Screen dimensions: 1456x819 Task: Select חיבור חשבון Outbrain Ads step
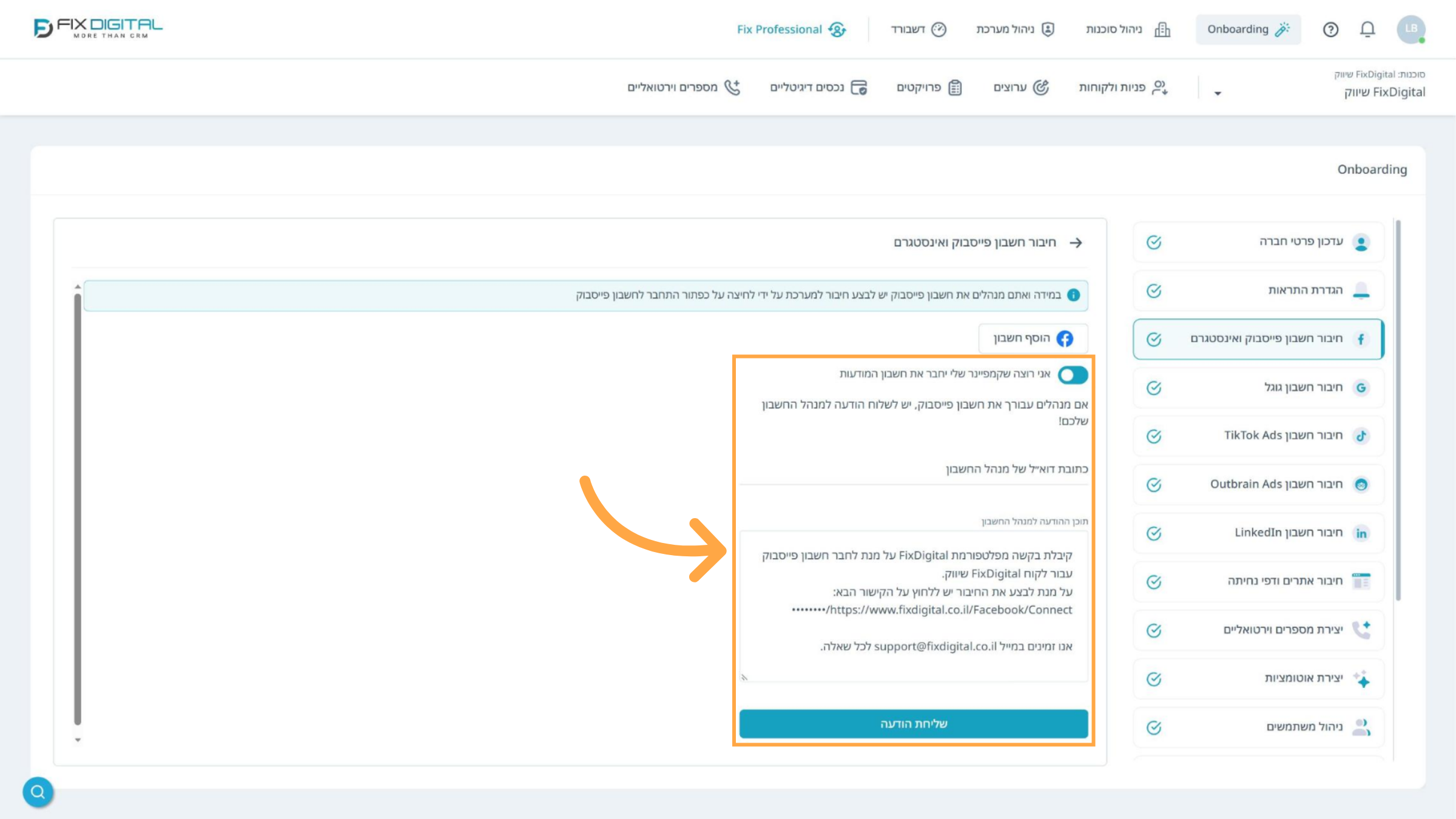1258,485
